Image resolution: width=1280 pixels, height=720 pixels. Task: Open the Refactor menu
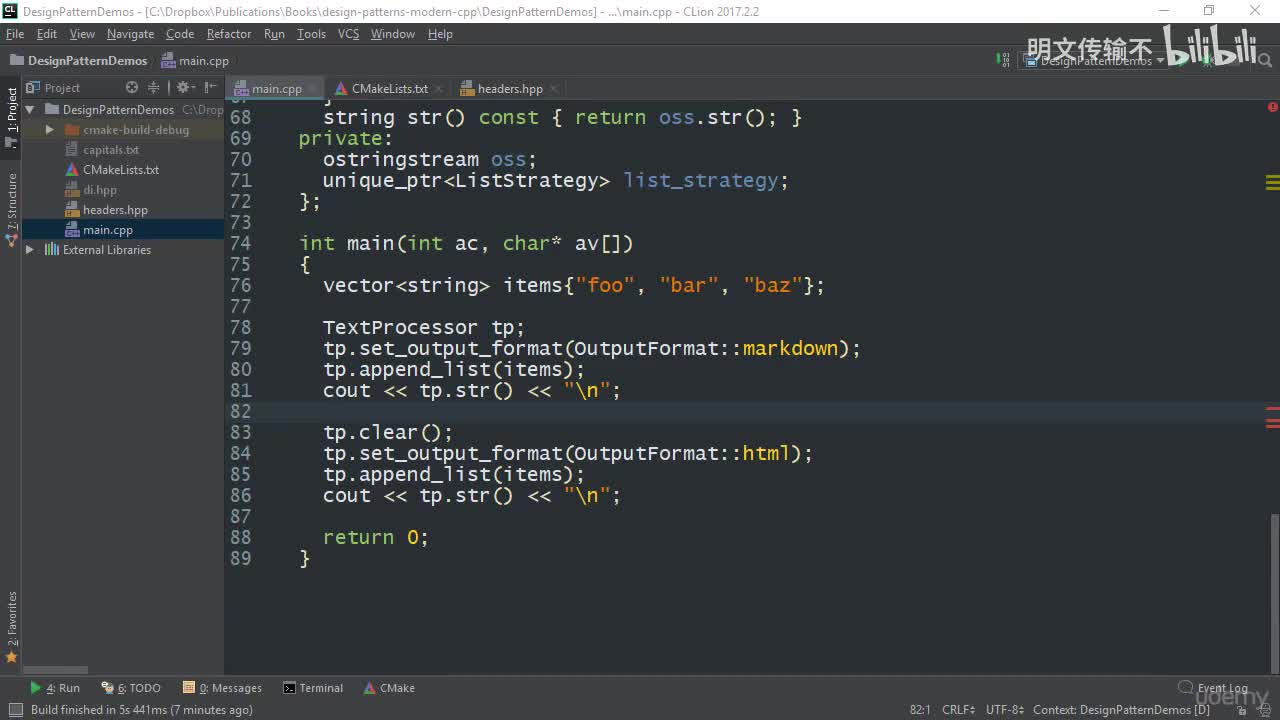229,34
